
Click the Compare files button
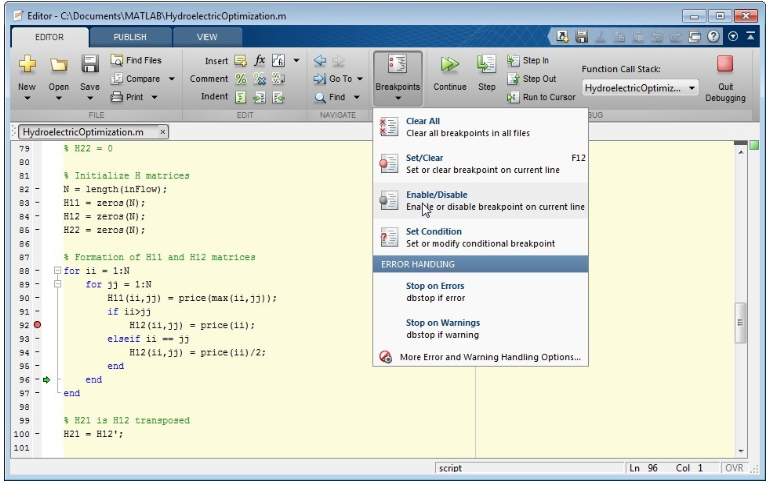point(136,79)
